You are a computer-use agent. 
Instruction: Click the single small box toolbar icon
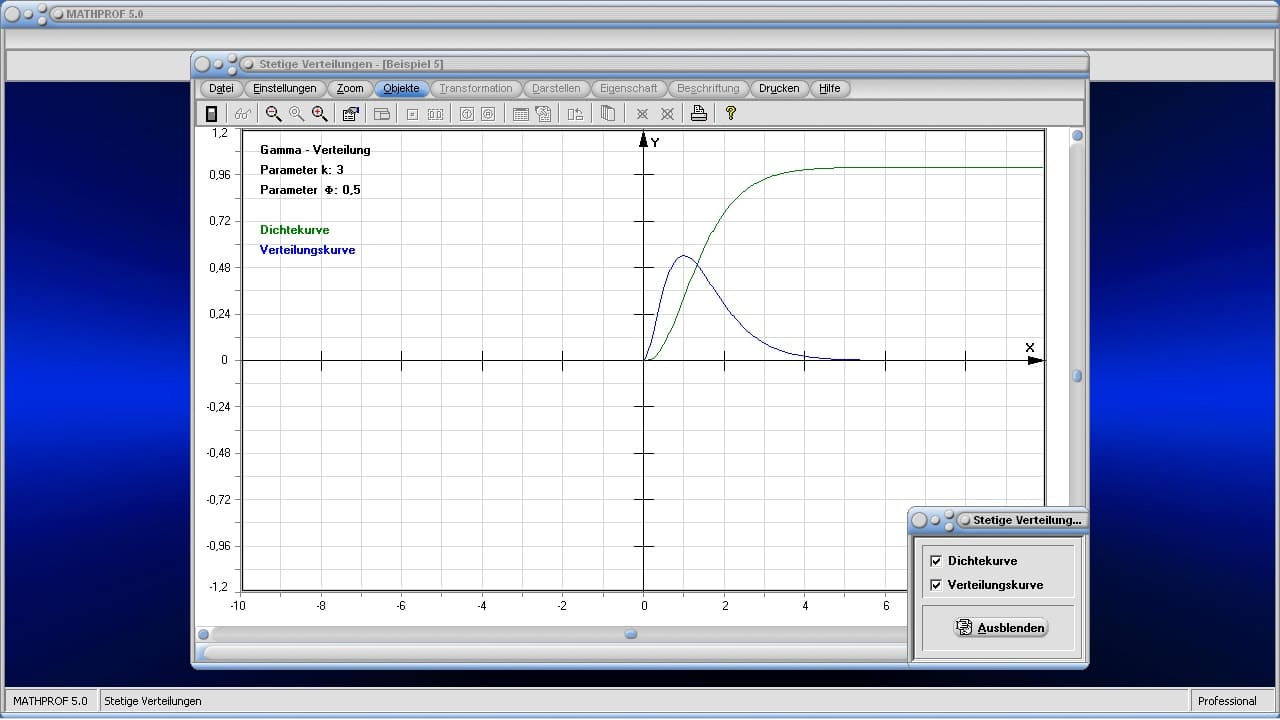[x=412, y=114]
